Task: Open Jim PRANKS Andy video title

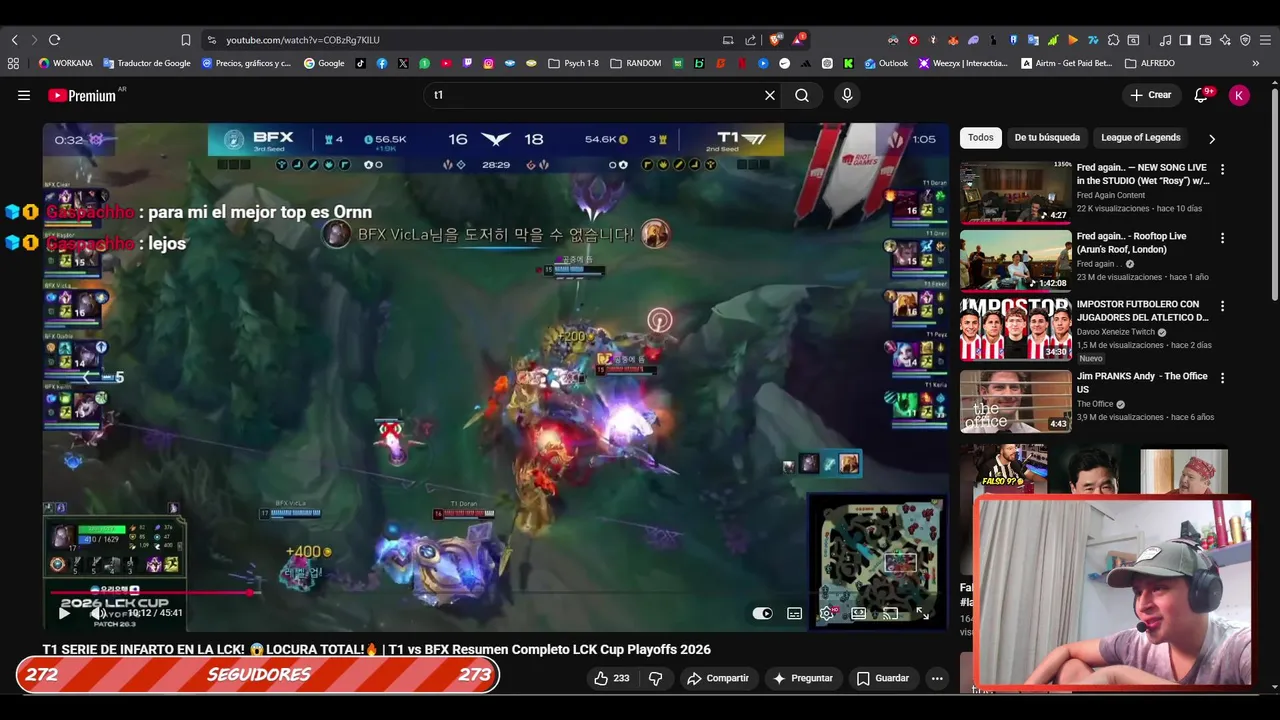Action: (x=1142, y=382)
